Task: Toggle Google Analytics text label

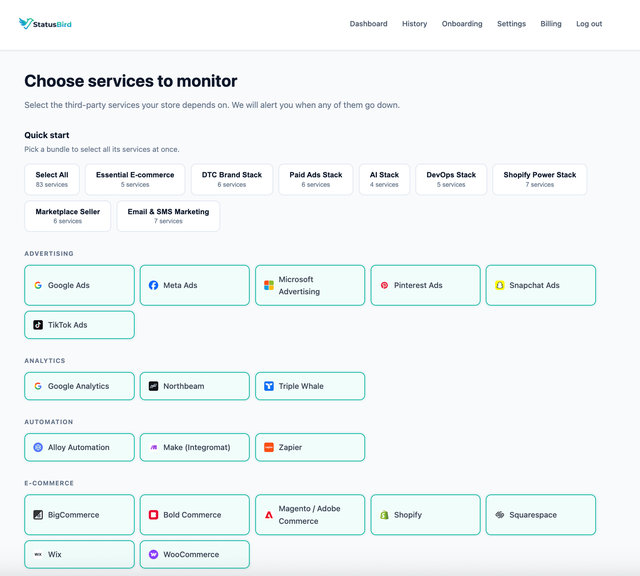Action: coord(78,386)
